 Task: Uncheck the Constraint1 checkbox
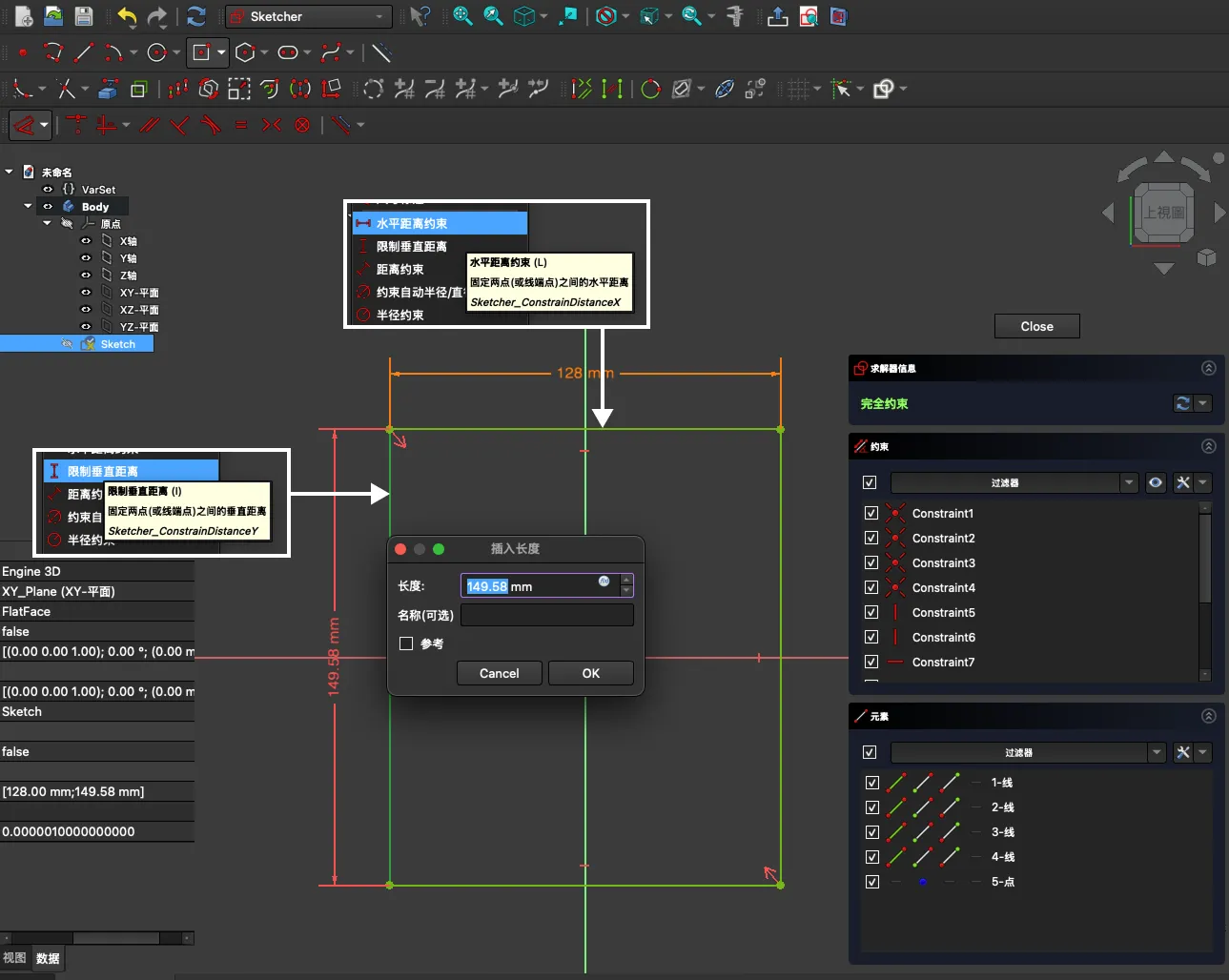pyautogui.click(x=871, y=513)
